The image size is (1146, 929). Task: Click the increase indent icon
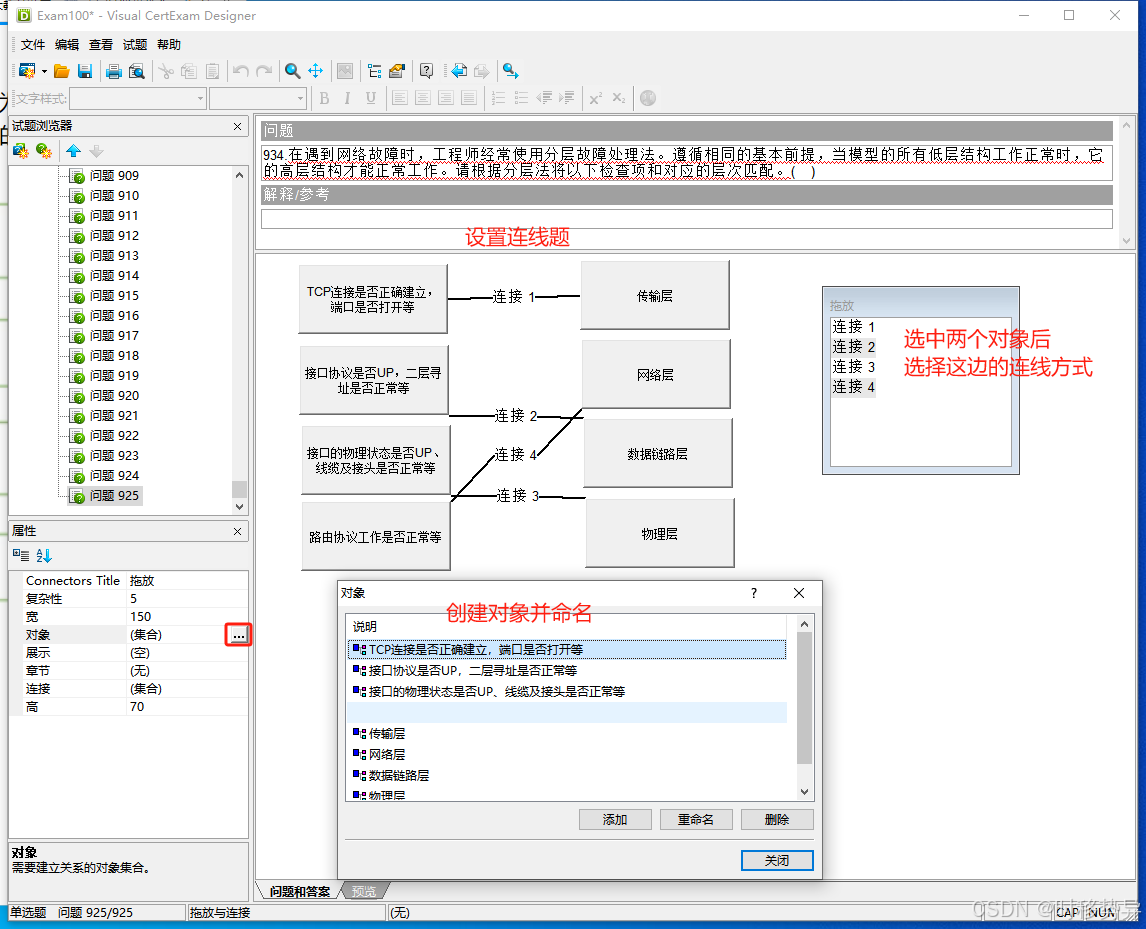(567, 98)
